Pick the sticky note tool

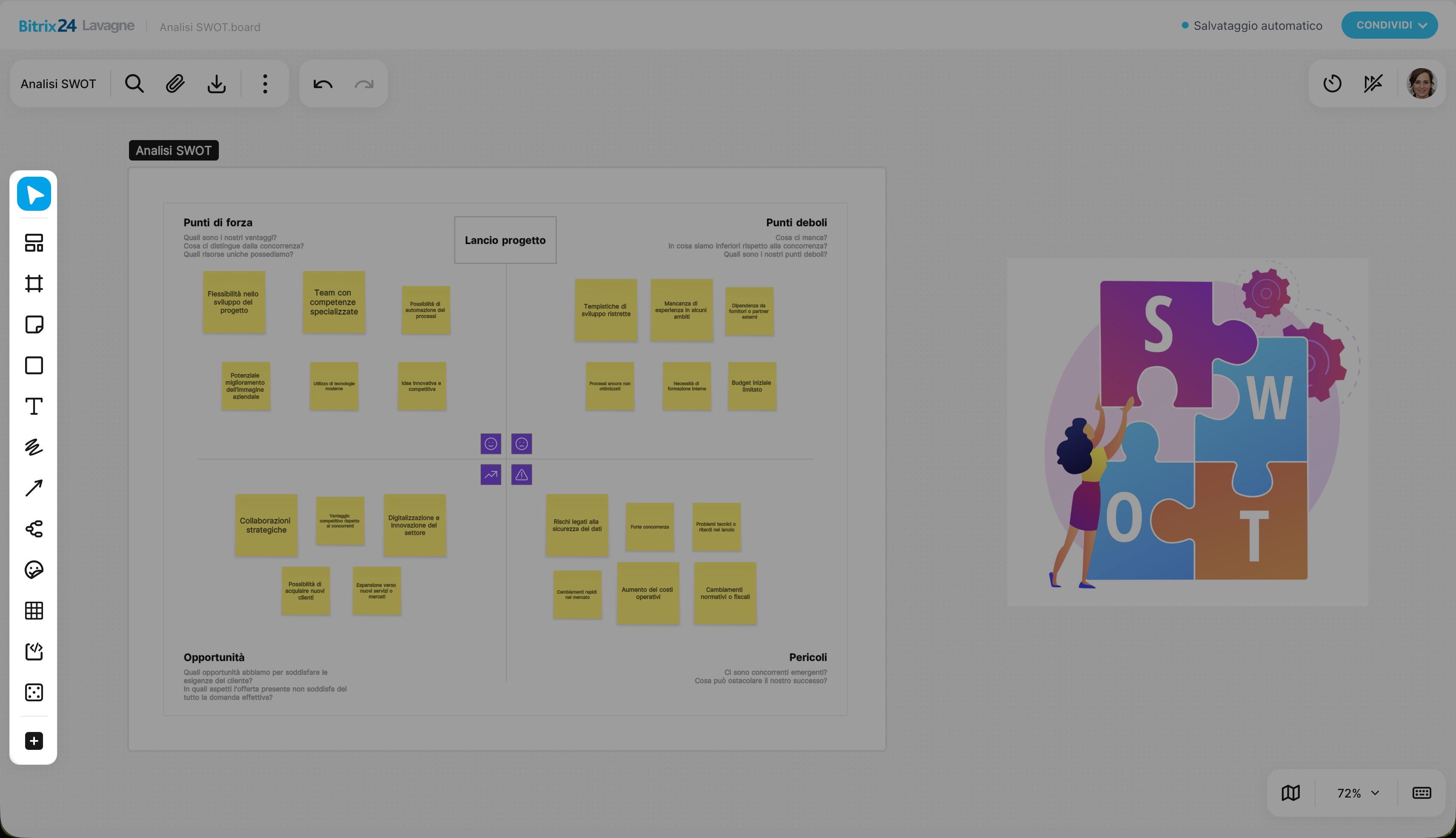(x=34, y=324)
